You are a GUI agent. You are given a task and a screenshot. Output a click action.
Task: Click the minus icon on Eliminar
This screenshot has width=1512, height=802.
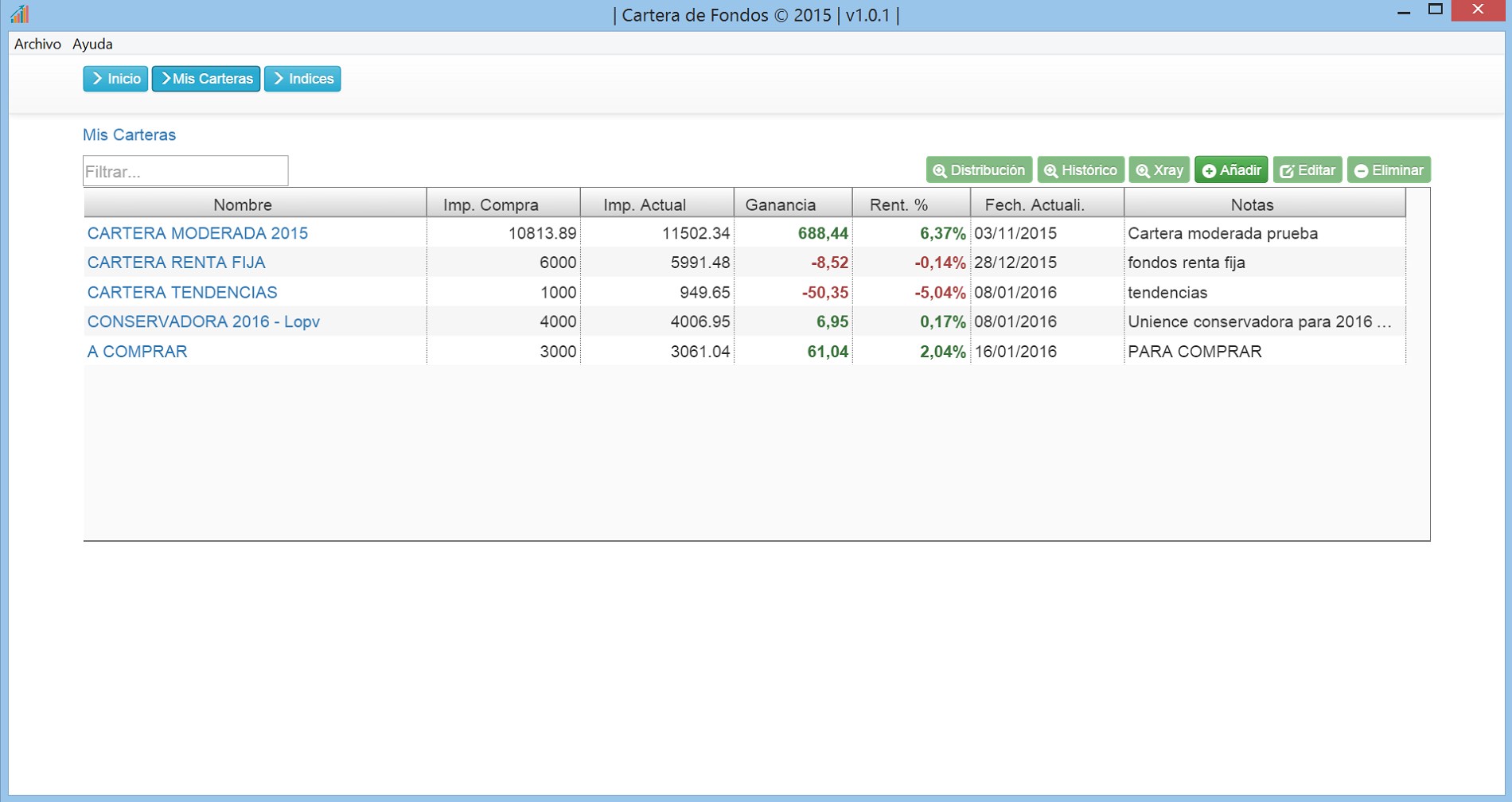click(x=1361, y=169)
